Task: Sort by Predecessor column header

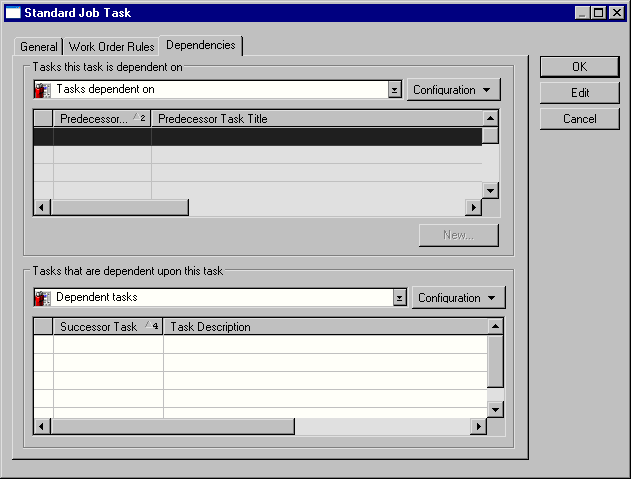Action: [102, 119]
